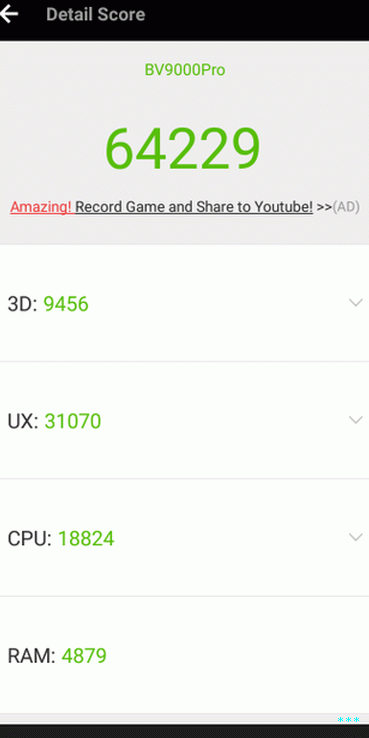Select the CPU score value 18824
The image size is (369, 738).
86,538
